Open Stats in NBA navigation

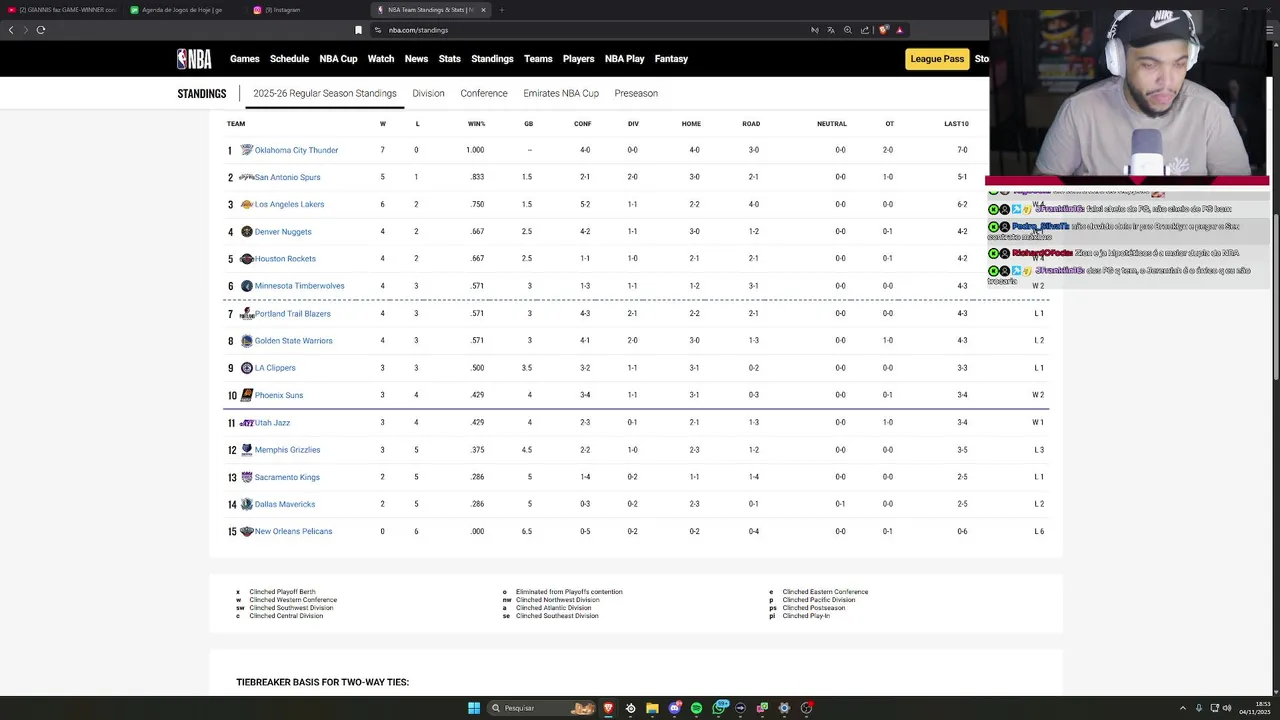coord(450,59)
